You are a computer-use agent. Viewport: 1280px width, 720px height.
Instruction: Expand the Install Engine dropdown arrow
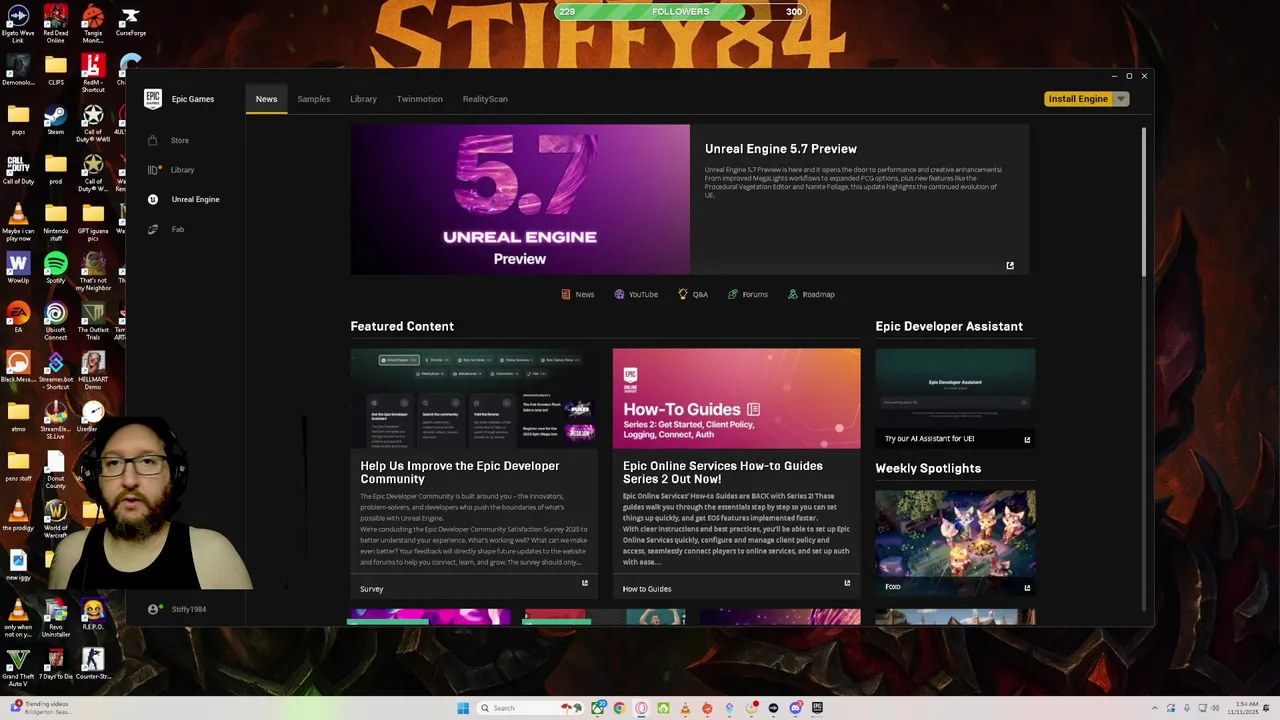pos(1121,99)
